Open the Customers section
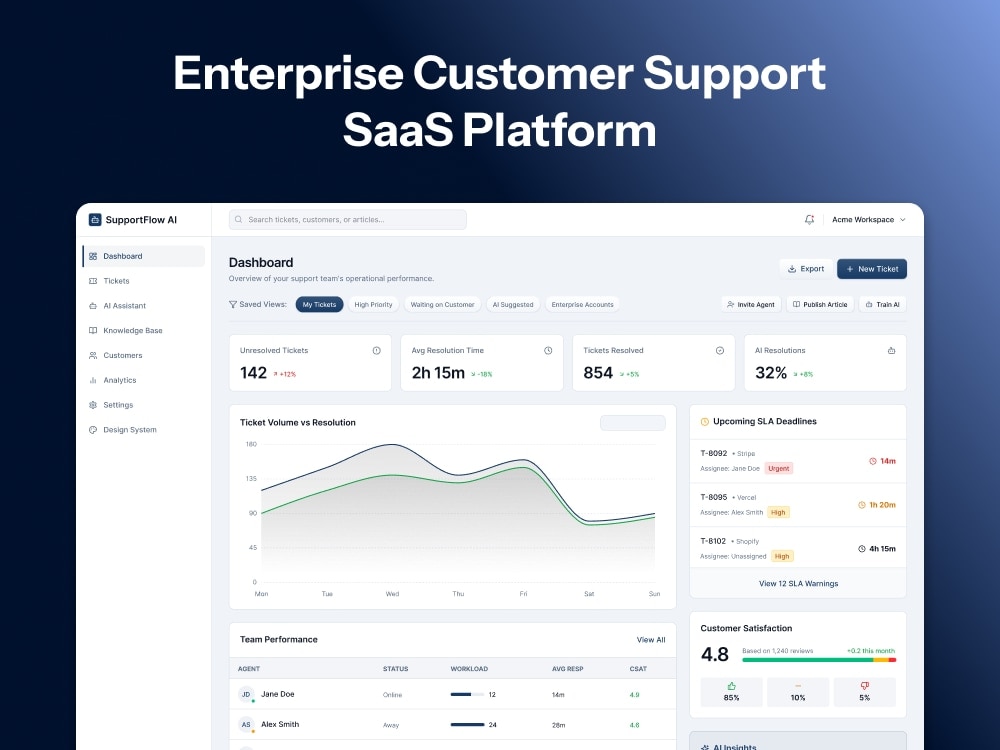 click(x=144, y=355)
